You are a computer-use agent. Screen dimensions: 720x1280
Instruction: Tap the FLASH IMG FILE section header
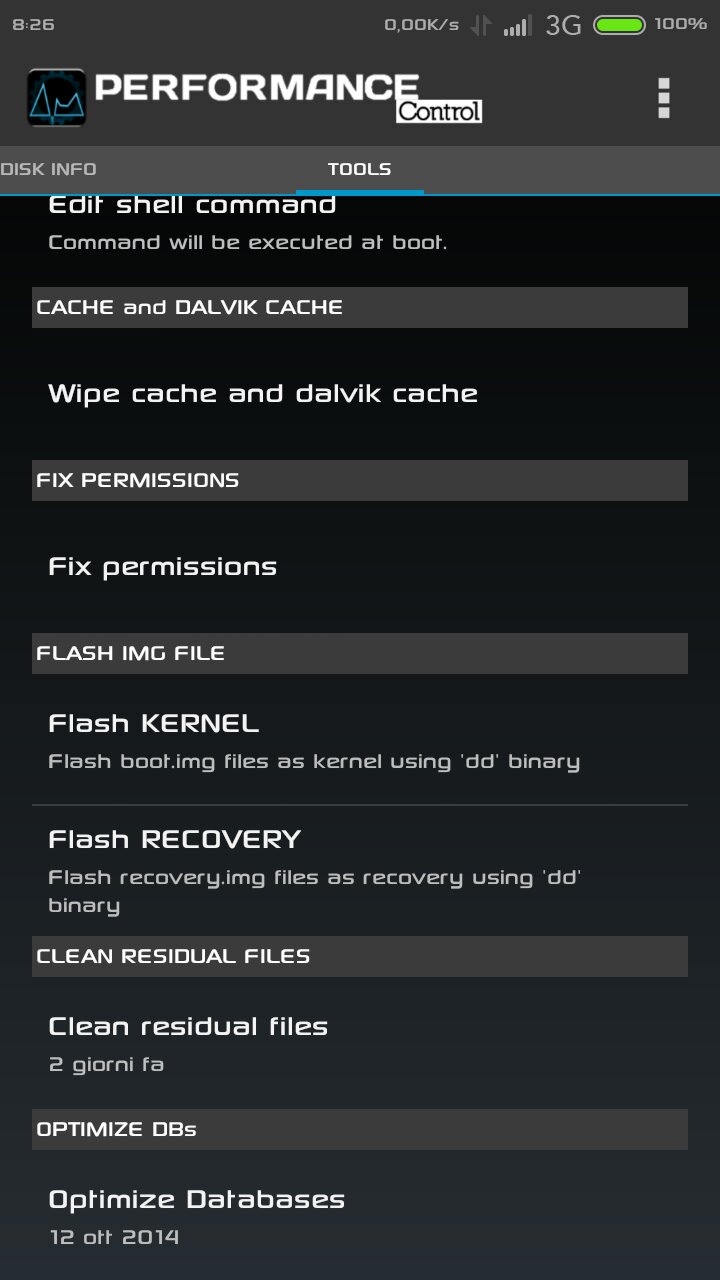[360, 653]
